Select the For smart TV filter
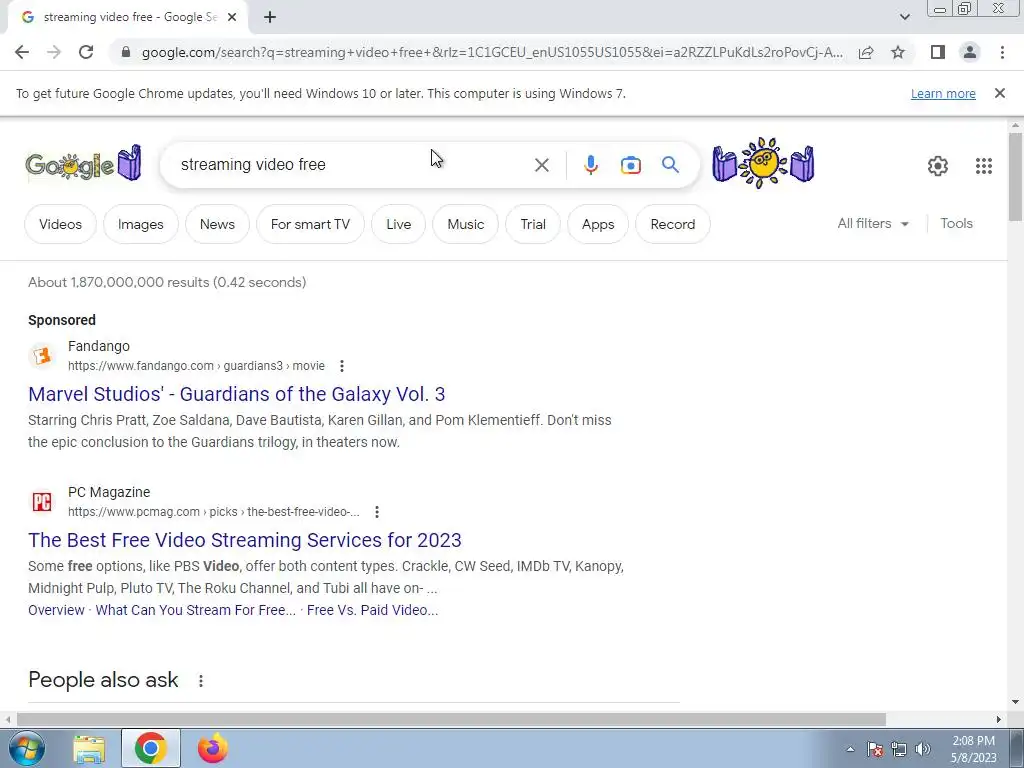The width and height of the screenshot is (1024, 768). tap(310, 224)
